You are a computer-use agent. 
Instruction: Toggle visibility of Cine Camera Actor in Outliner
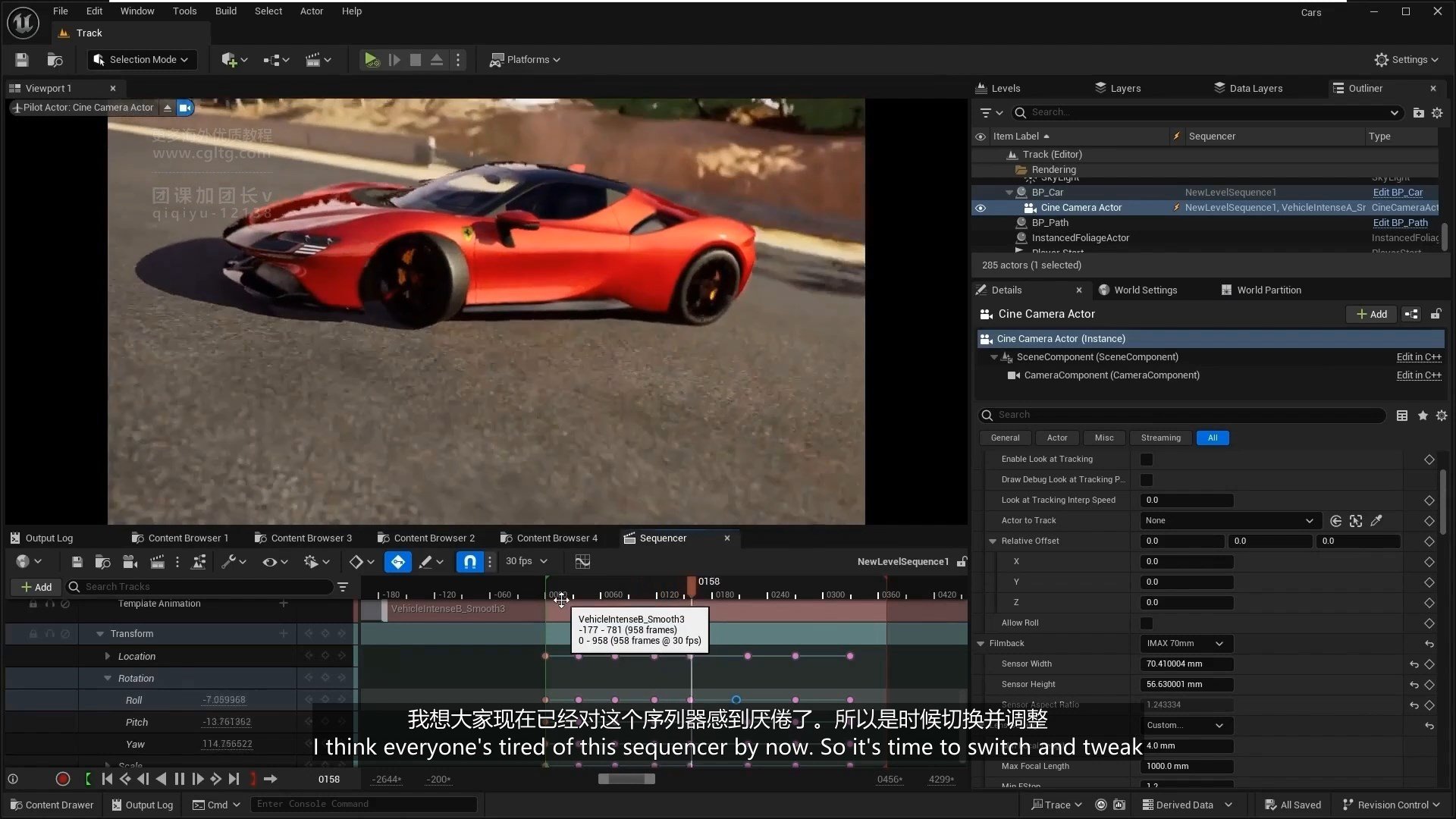pos(981,208)
